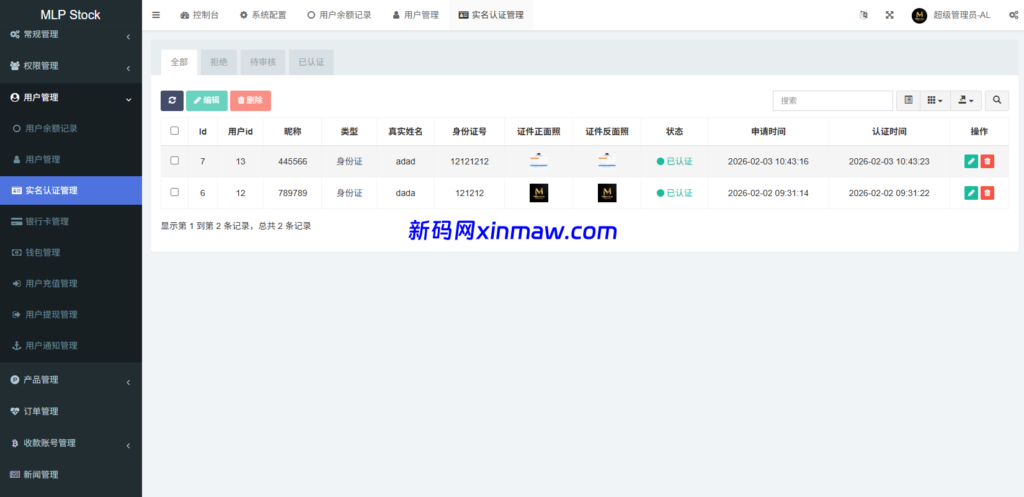This screenshot has height=497, width=1024.
Task: Click ID number cell 12121212
Action: (x=469, y=161)
